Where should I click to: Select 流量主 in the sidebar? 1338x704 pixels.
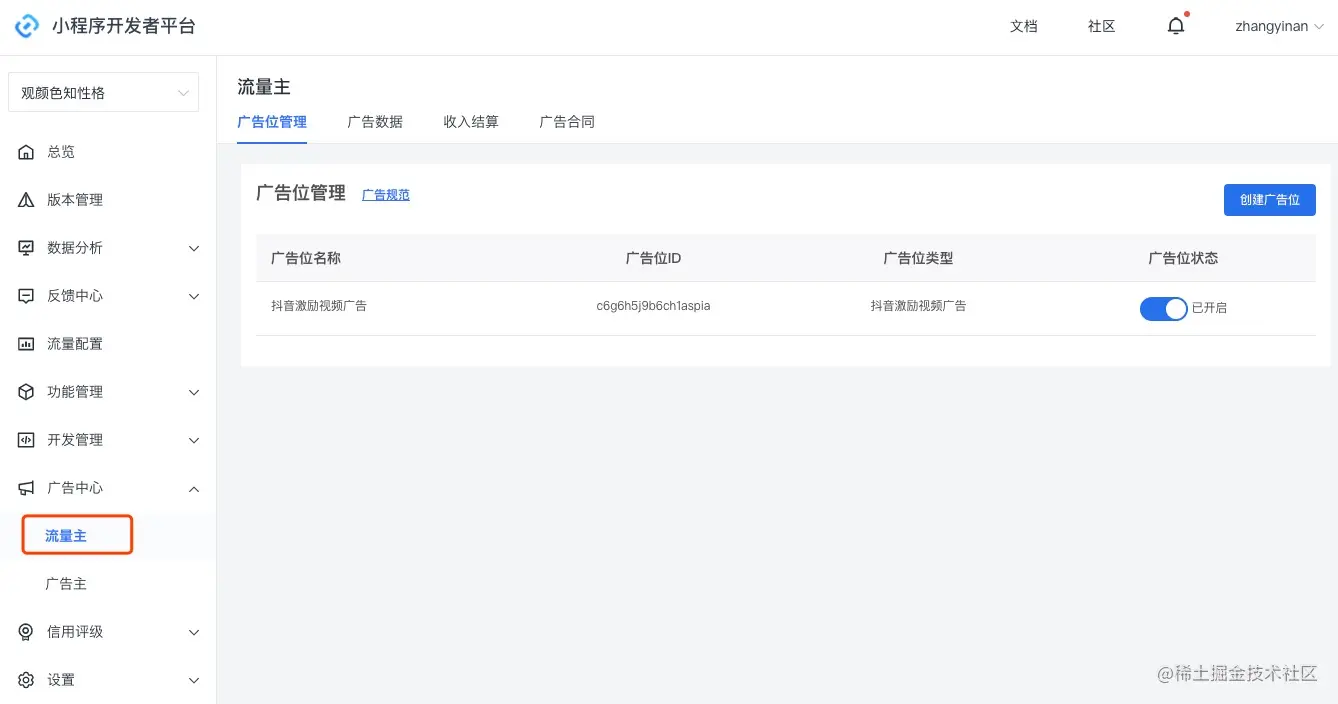(x=66, y=536)
